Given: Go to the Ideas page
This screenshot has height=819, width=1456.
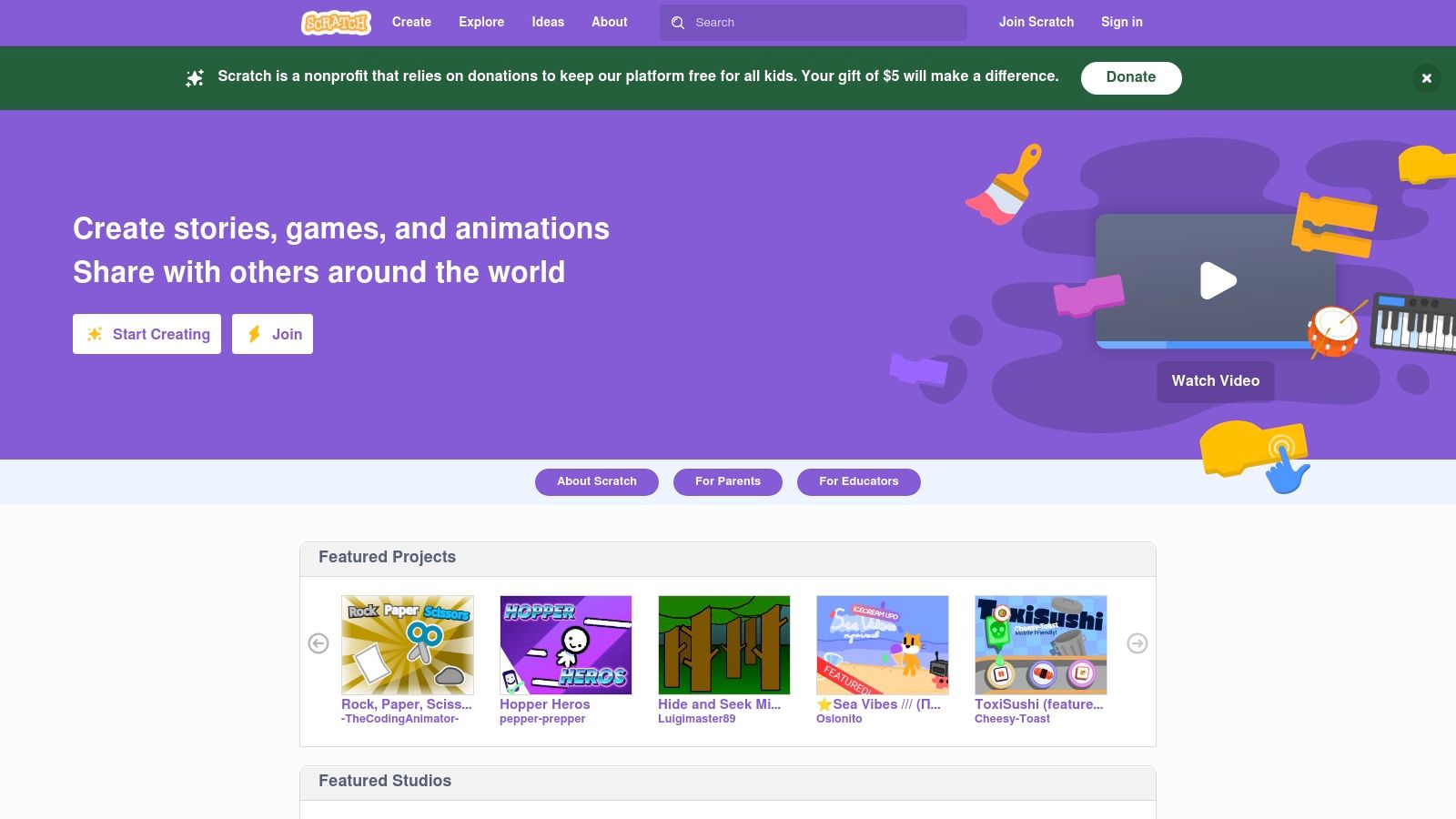Looking at the screenshot, I should 548,22.
